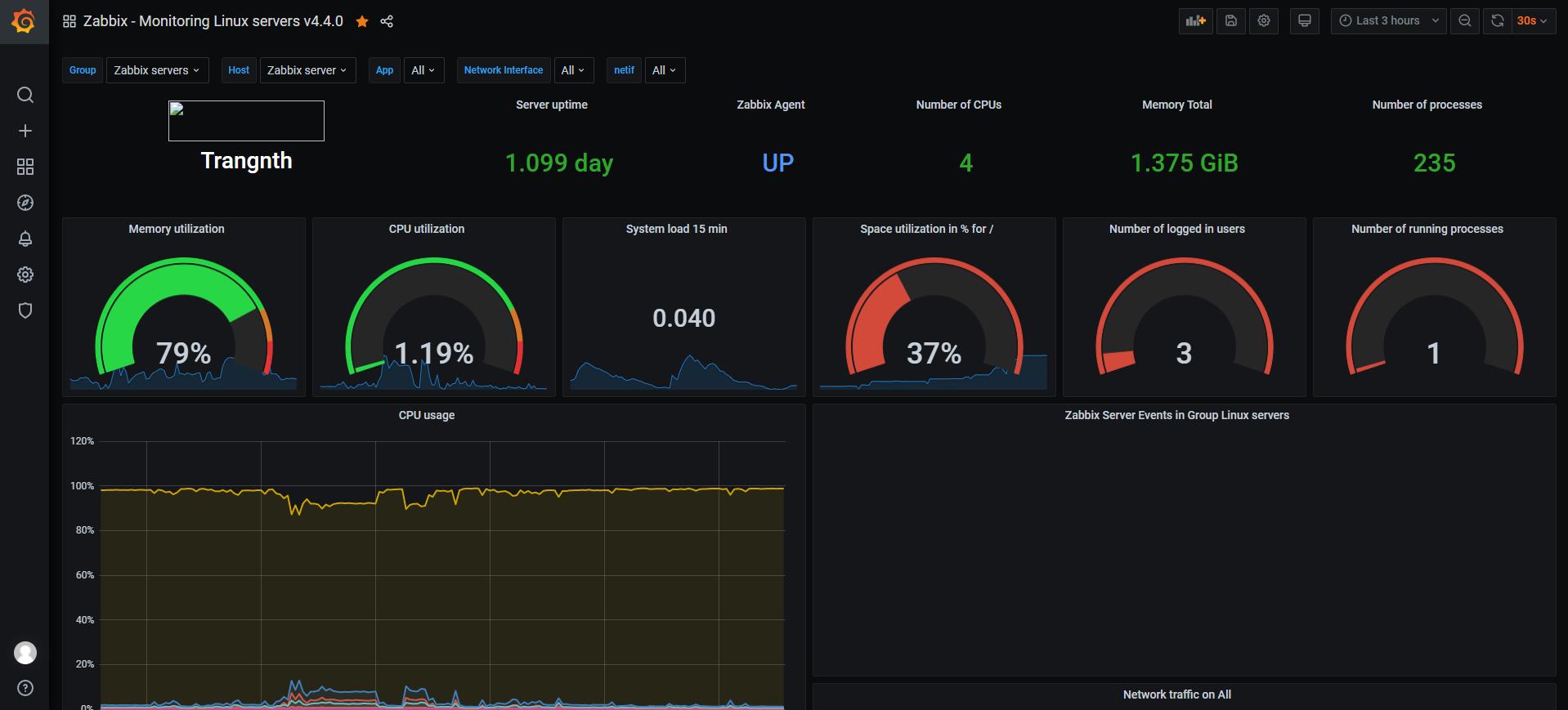Click the Number of processes panel title
Viewport: 1568px width, 710px height.
coord(1427,105)
